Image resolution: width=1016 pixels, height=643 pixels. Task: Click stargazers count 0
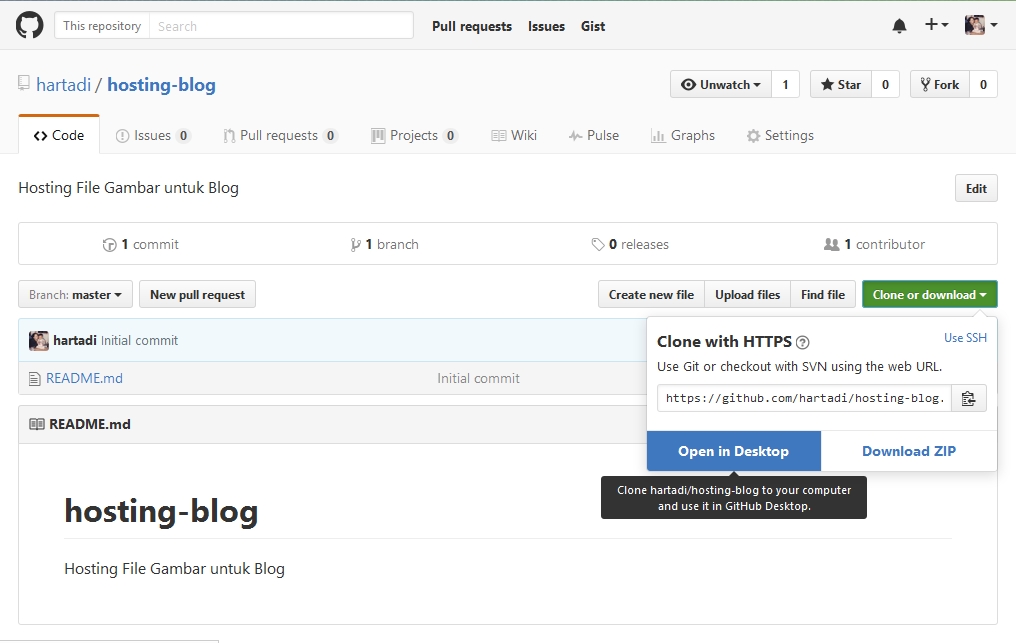(885, 85)
